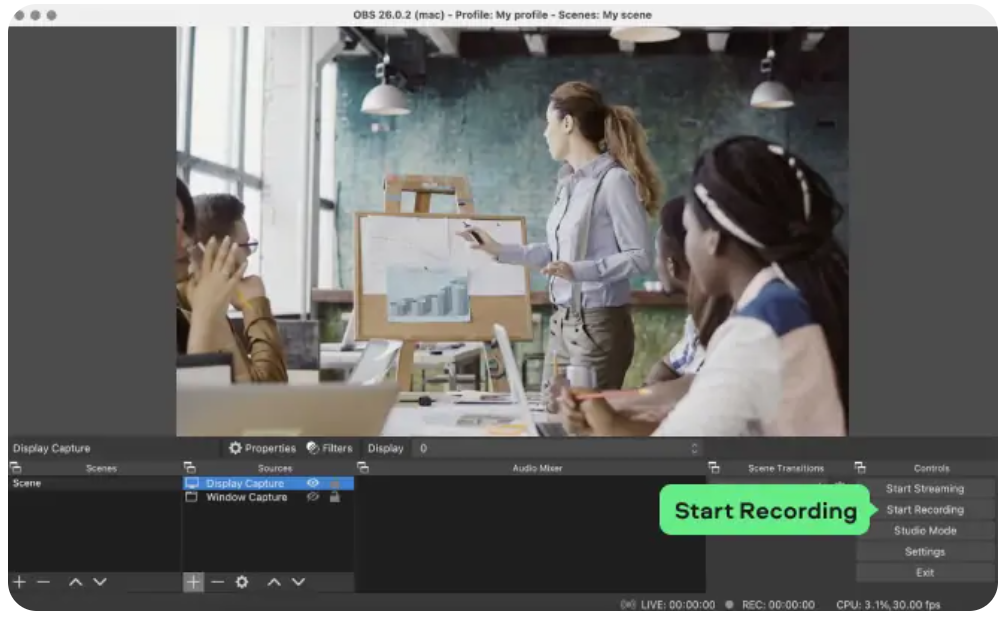Move the selected source down
Screen dimensions: 1006x620
(x=298, y=582)
